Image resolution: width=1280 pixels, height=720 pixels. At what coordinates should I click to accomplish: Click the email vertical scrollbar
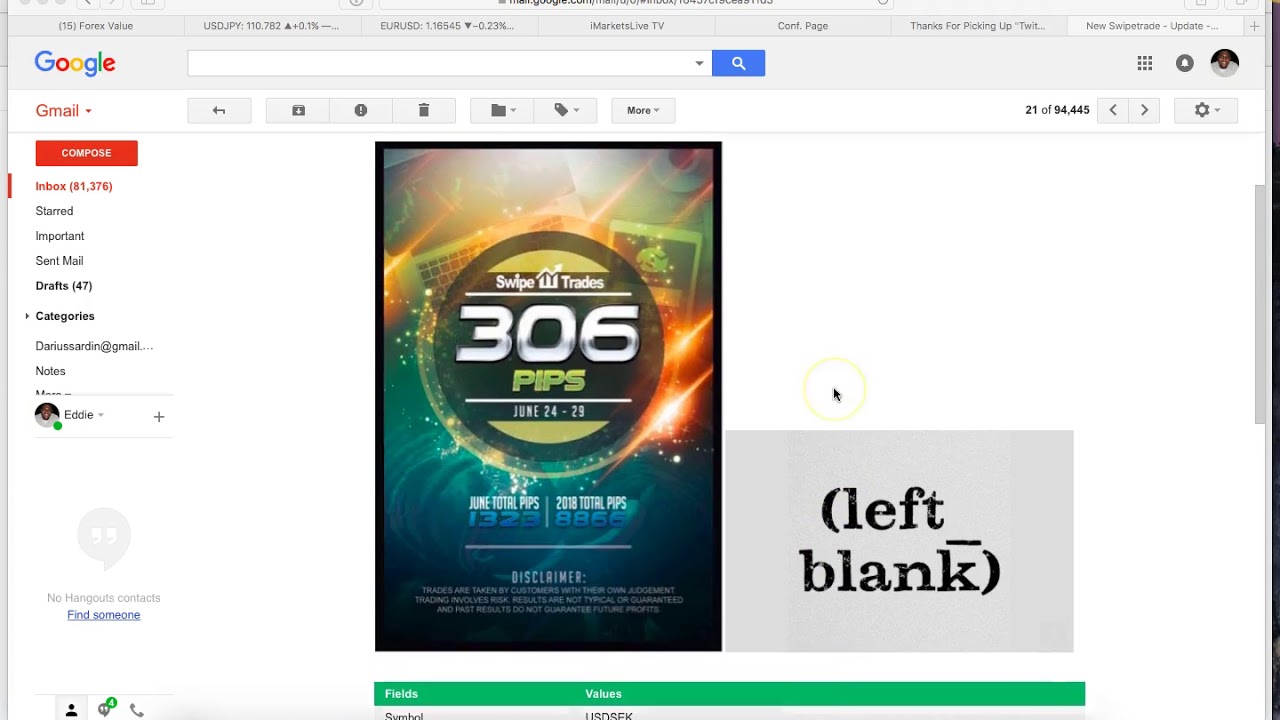coord(1259,304)
